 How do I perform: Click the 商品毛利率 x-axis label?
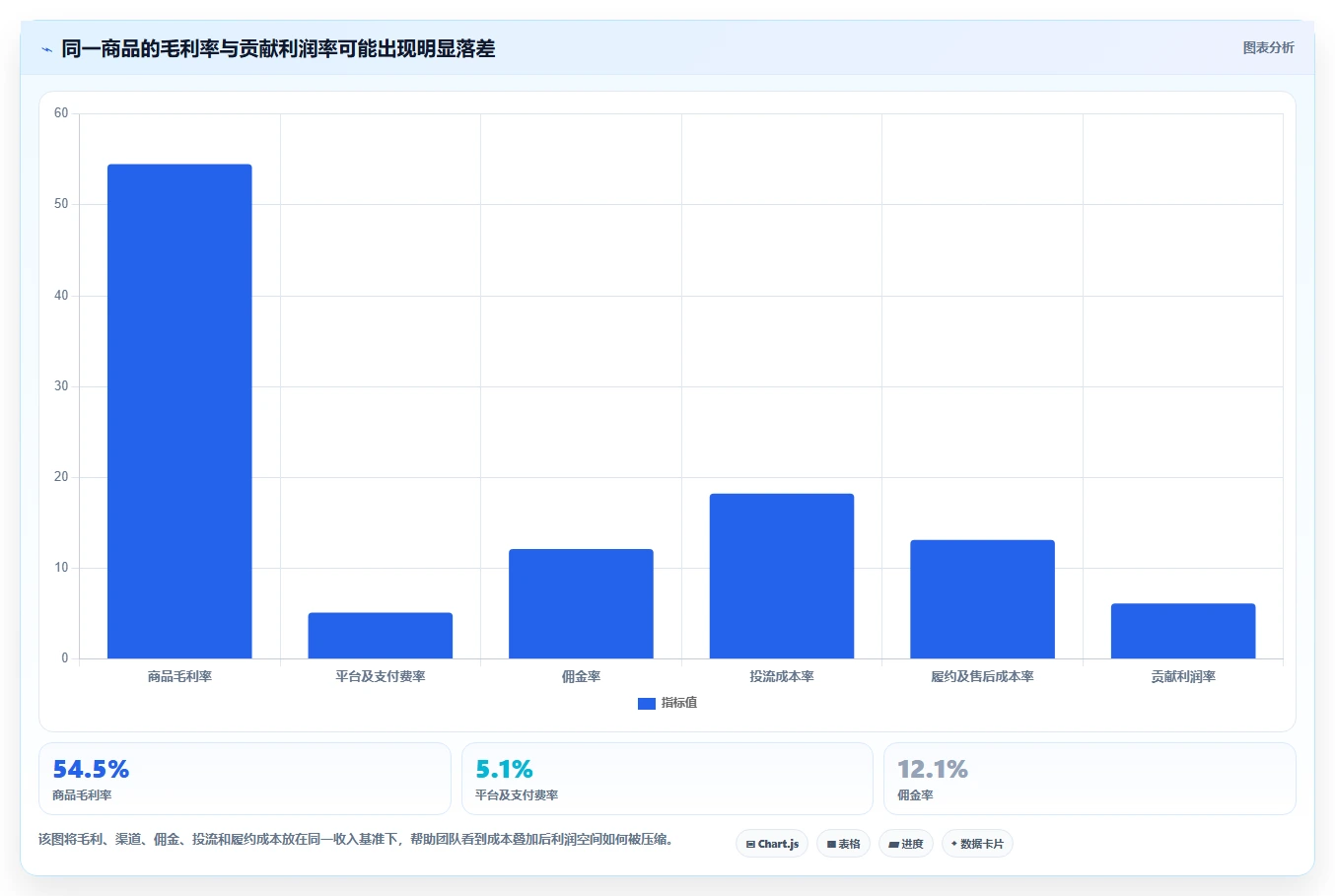pyautogui.click(x=179, y=676)
